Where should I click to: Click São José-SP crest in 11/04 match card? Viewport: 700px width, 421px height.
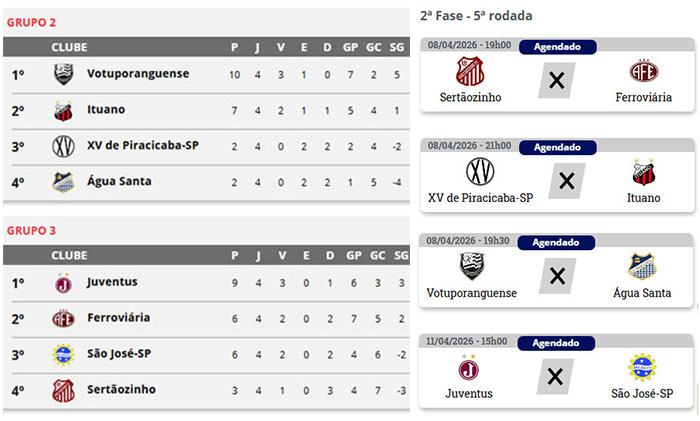pos(641,368)
